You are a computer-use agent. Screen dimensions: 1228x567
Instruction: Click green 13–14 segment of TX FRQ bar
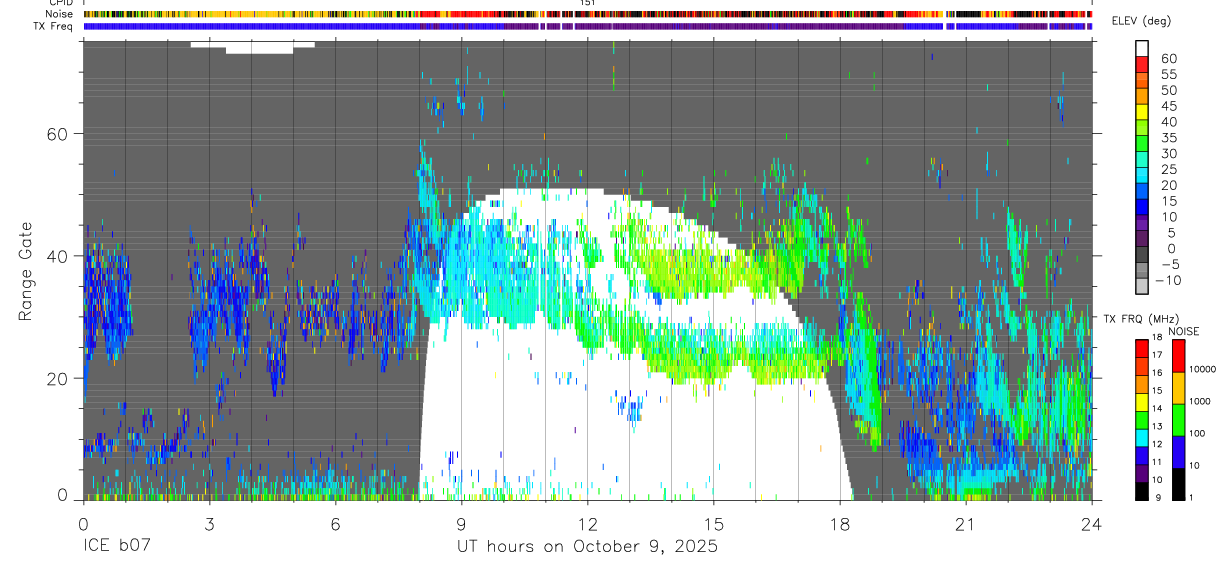tap(1141, 421)
